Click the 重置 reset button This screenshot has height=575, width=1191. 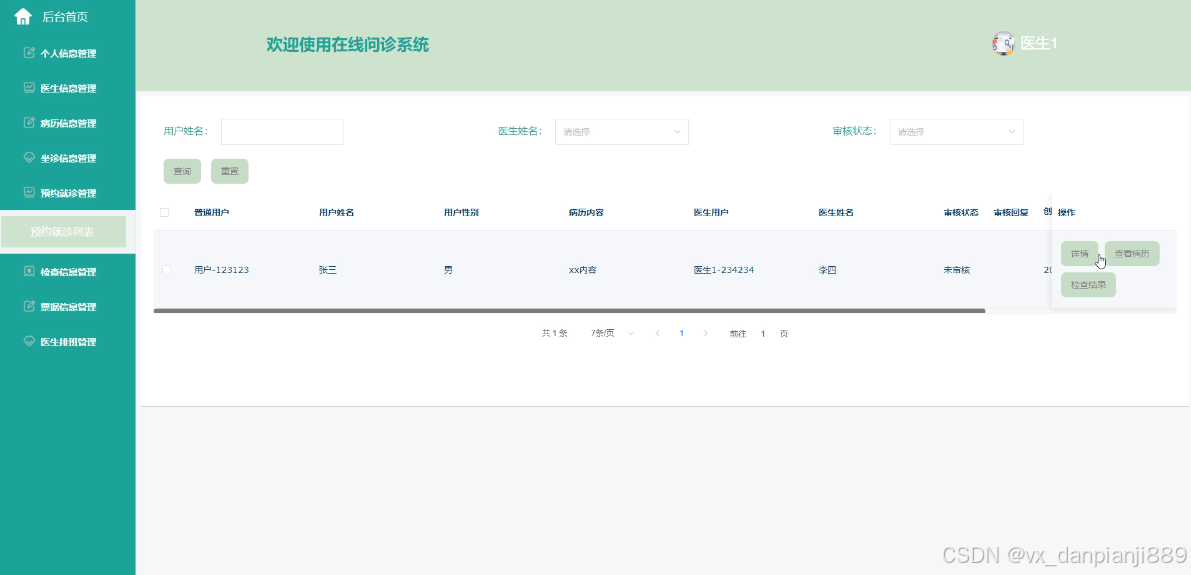tap(229, 172)
